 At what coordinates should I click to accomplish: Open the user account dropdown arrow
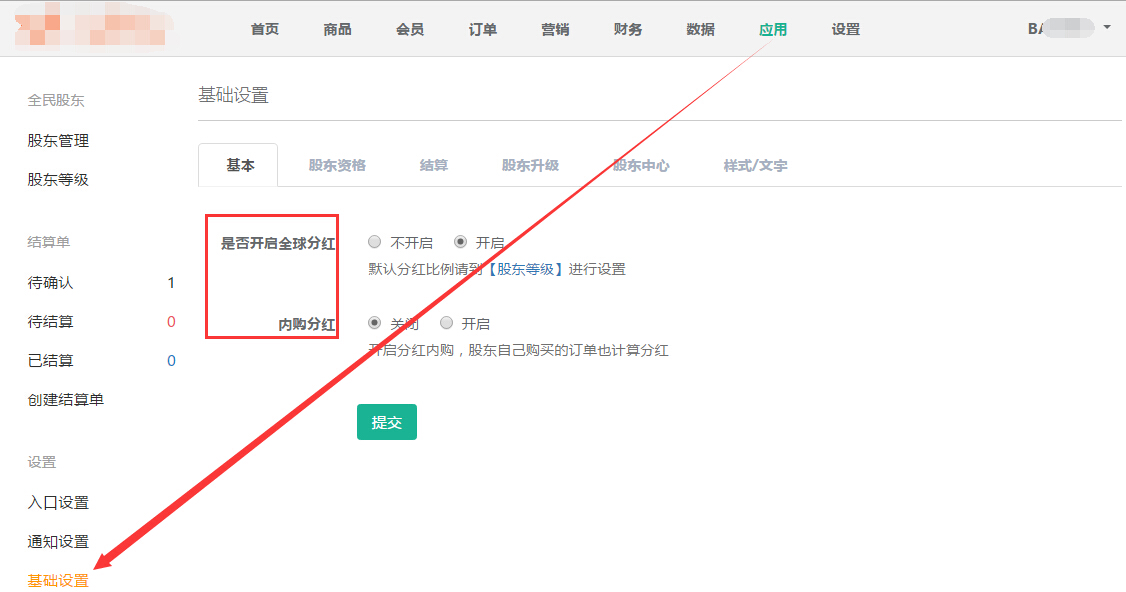pyautogui.click(x=1107, y=28)
